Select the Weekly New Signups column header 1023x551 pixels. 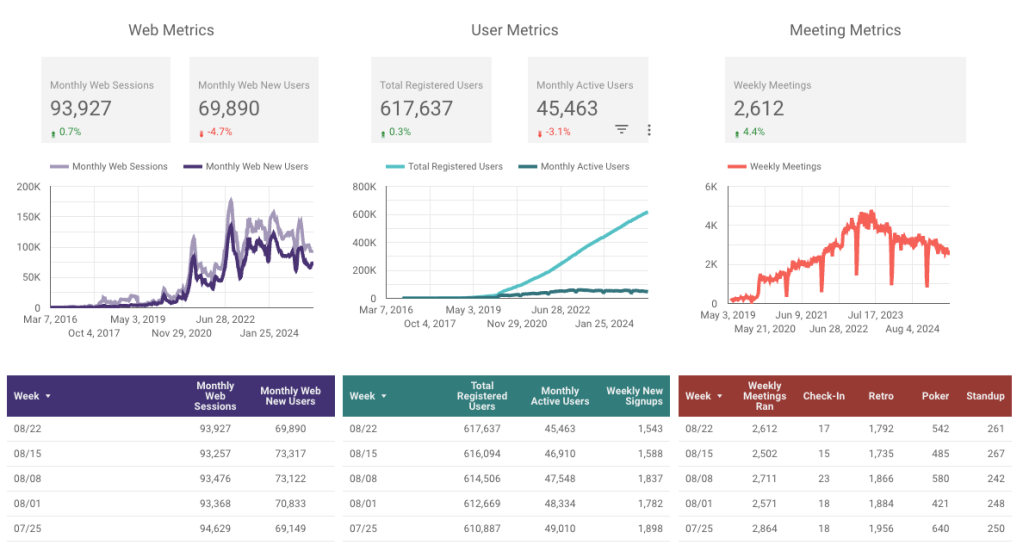click(x=634, y=396)
